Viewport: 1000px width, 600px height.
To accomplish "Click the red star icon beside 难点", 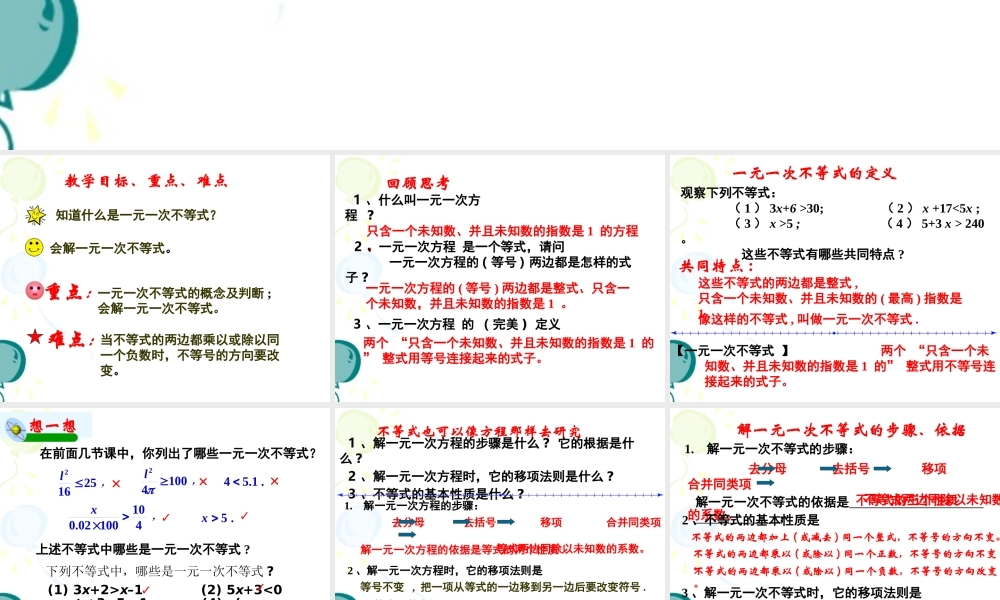I will tap(36, 335).
